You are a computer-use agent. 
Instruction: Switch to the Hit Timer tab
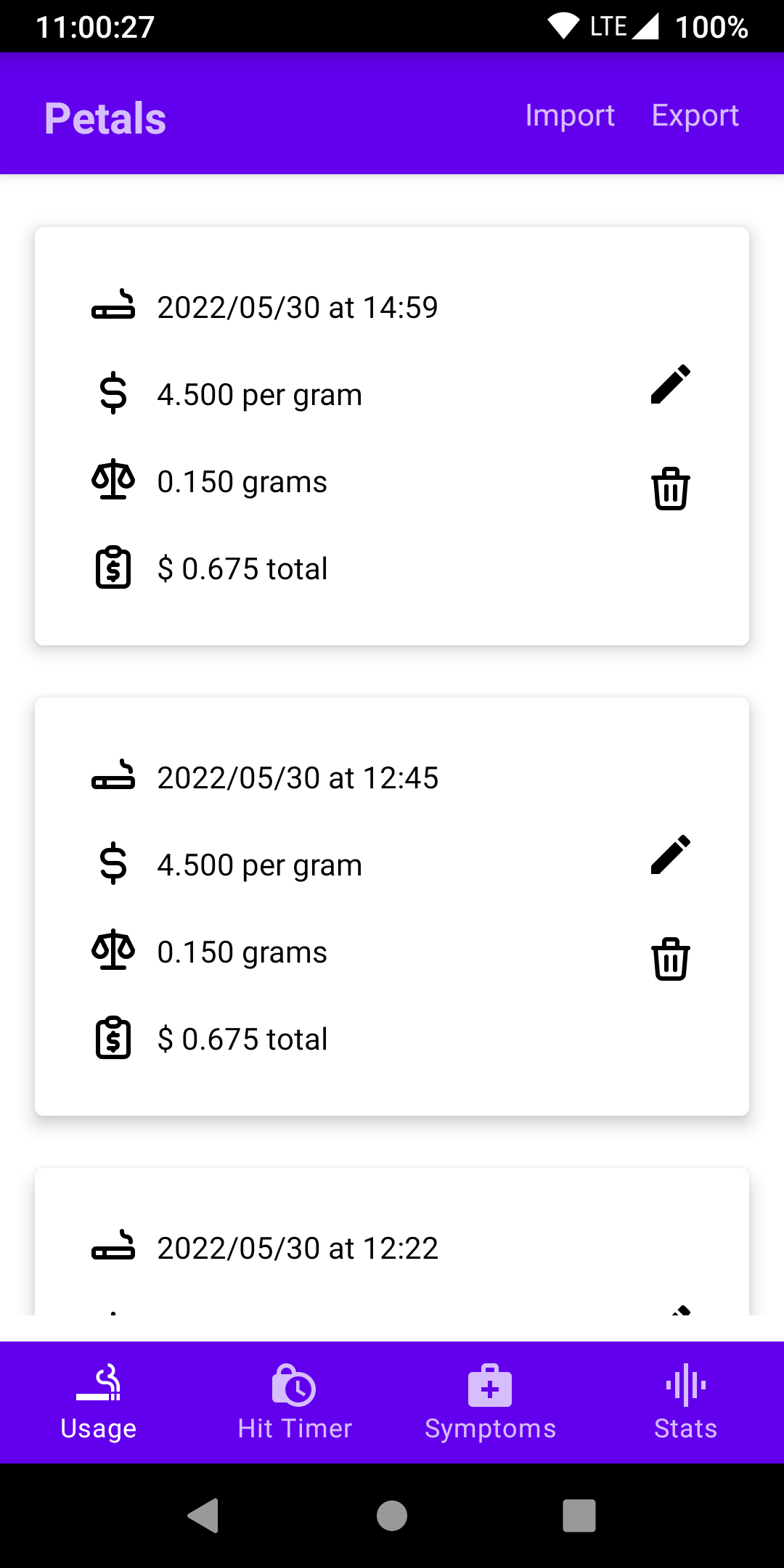click(295, 1402)
